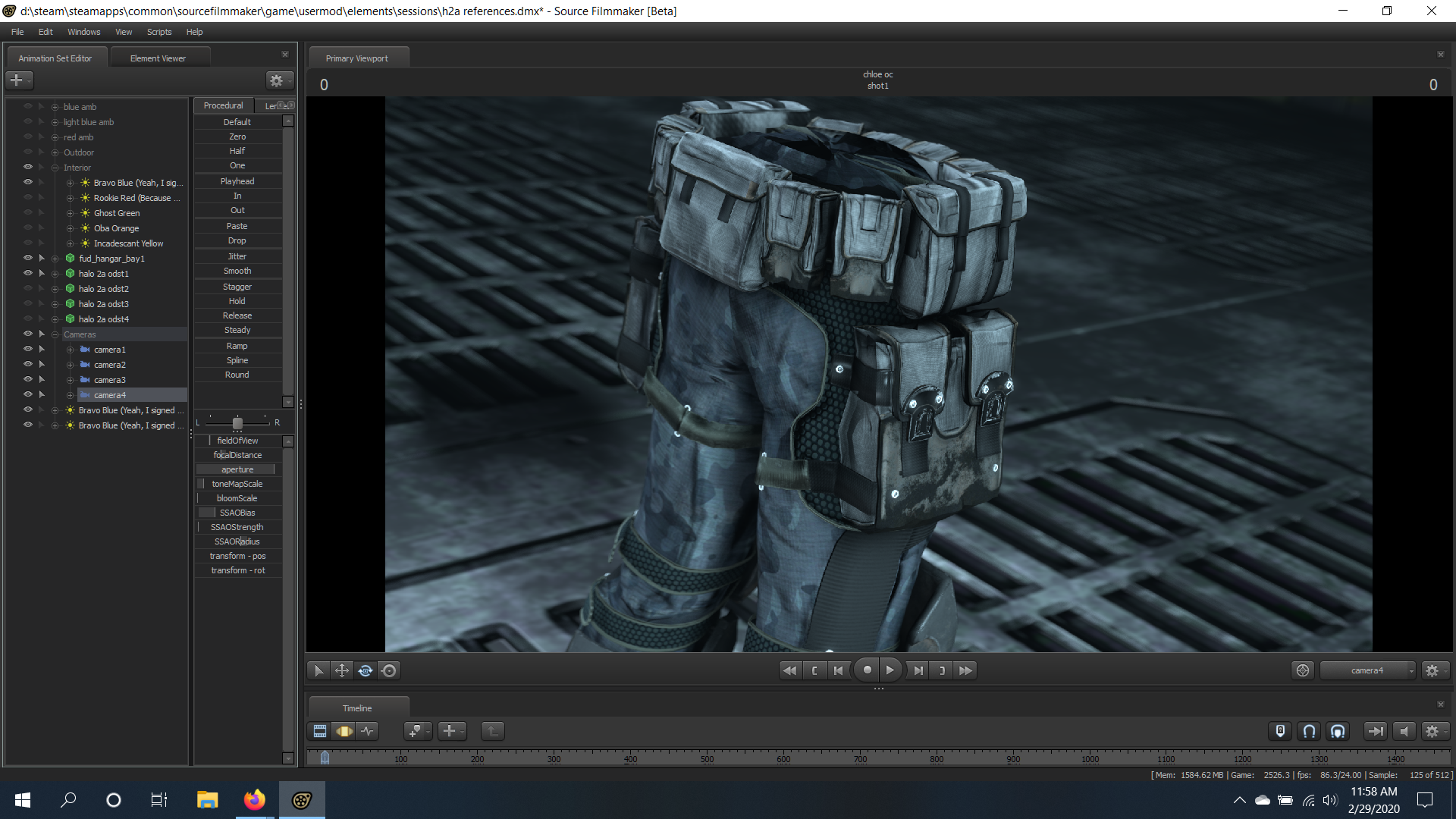Image resolution: width=1456 pixels, height=819 pixels.
Task: Click the timeline up-level arrow button
Action: pyautogui.click(x=492, y=731)
